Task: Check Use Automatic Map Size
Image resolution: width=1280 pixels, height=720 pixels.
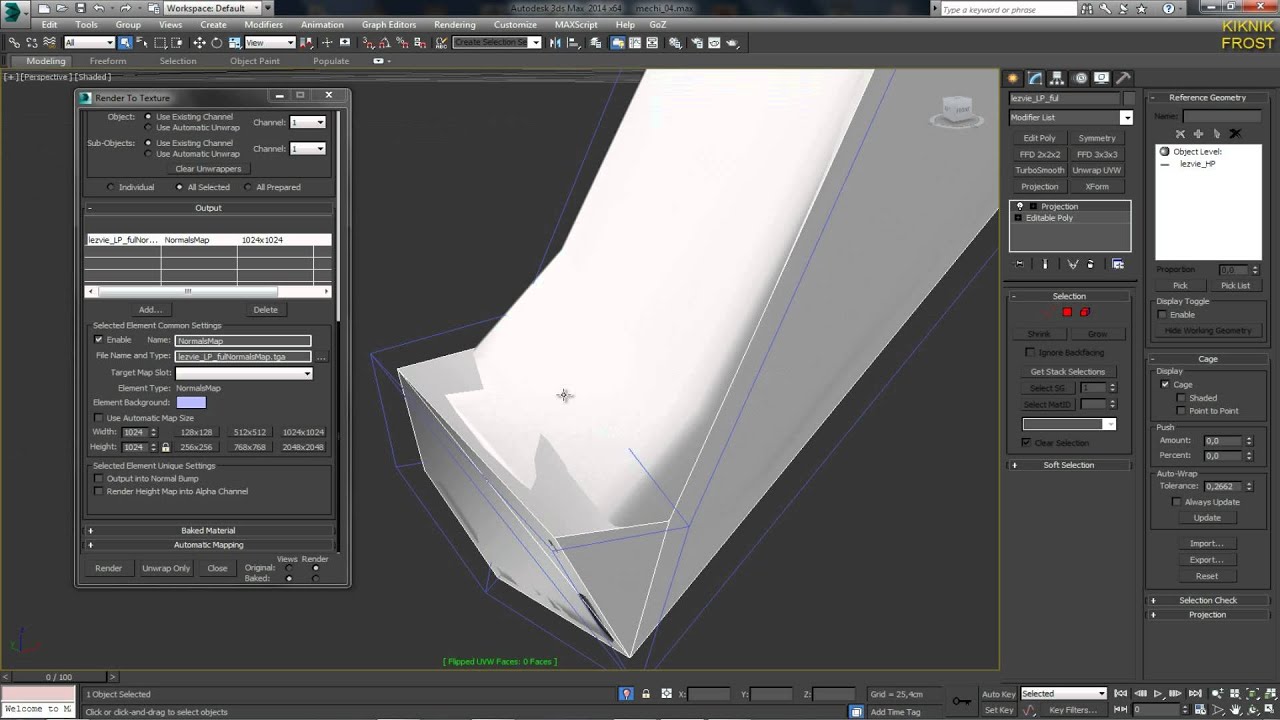Action: [x=98, y=418]
